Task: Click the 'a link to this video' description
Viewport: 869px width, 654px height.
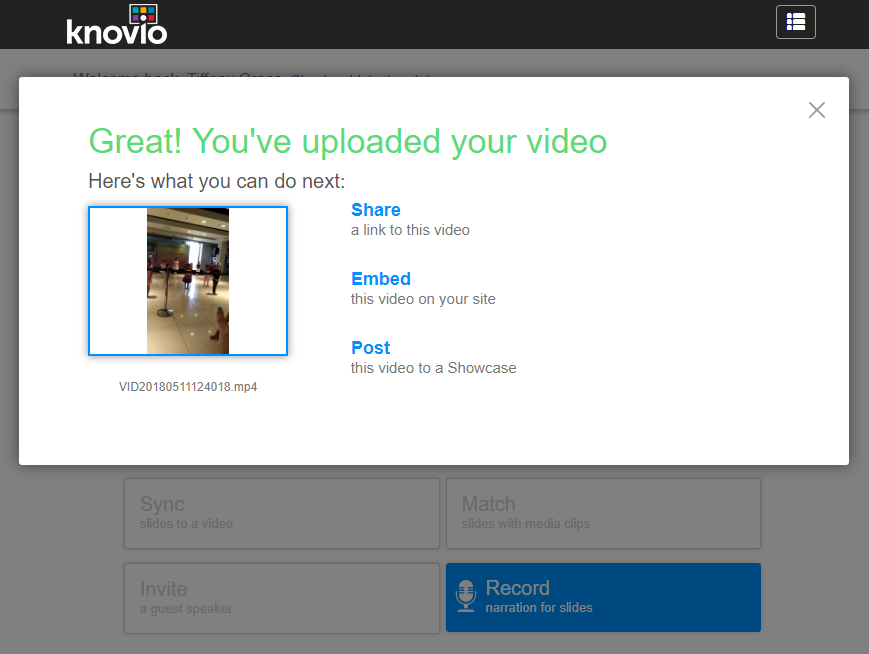Action: coord(410,230)
